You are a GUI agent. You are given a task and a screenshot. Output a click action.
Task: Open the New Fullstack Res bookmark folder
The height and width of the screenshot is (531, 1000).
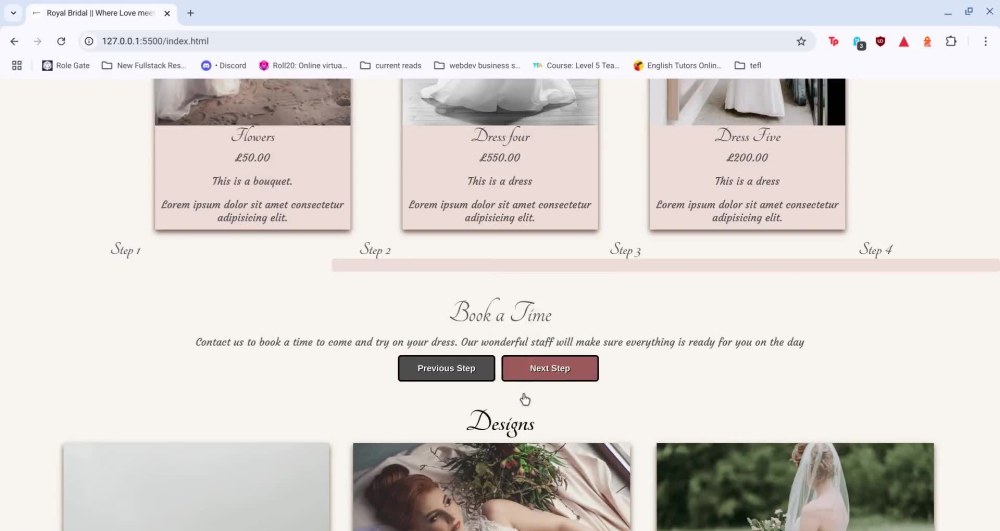pyautogui.click(x=143, y=65)
